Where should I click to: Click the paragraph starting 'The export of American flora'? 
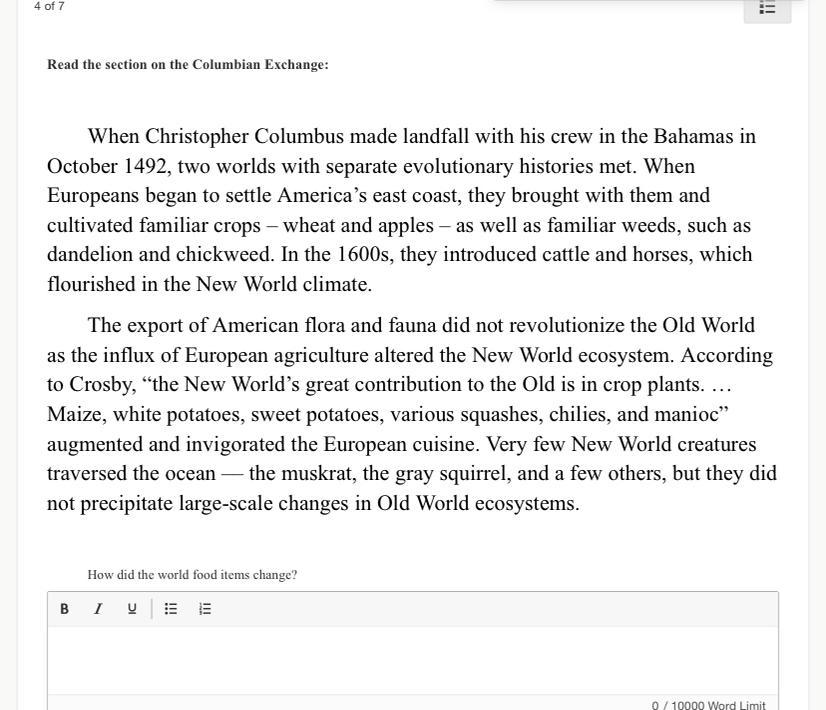[x=412, y=414]
